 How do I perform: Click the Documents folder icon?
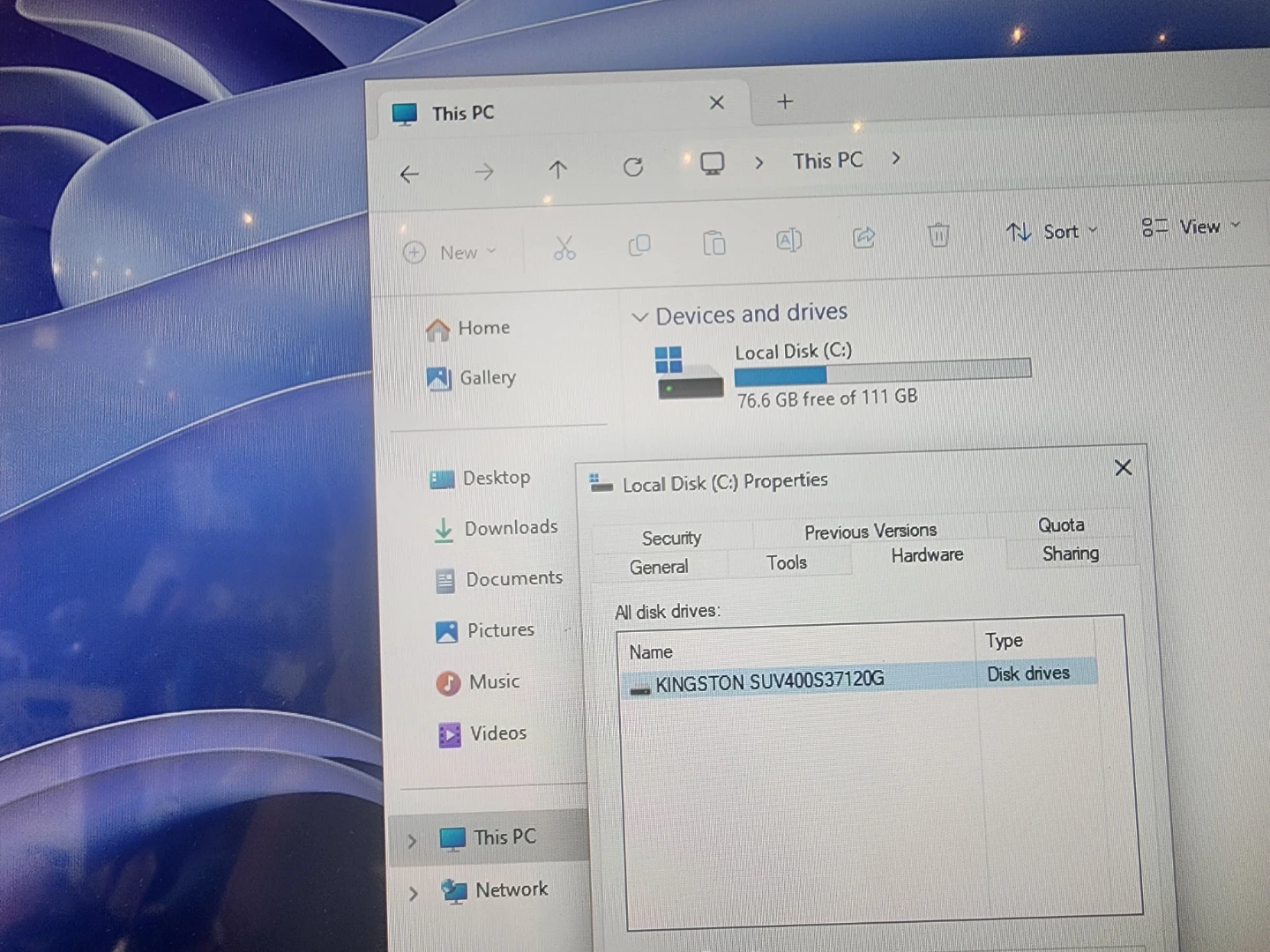445,581
